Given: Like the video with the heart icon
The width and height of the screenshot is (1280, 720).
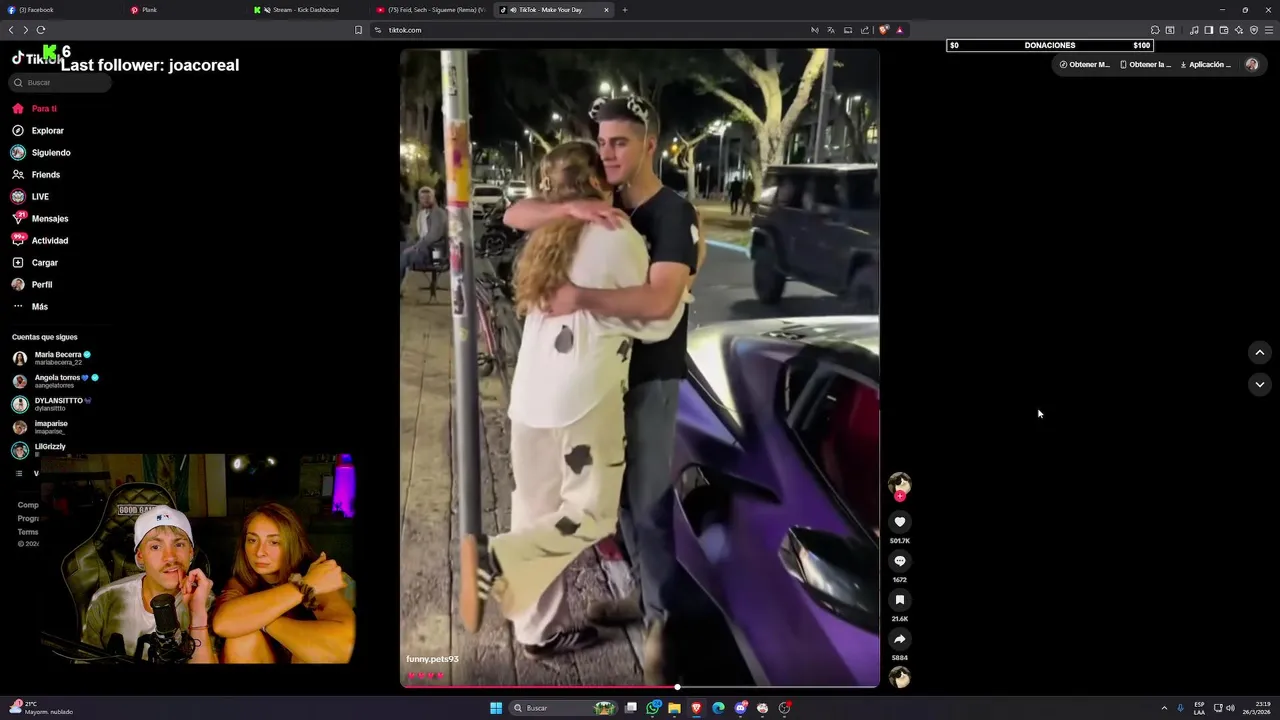Looking at the screenshot, I should click(899, 522).
